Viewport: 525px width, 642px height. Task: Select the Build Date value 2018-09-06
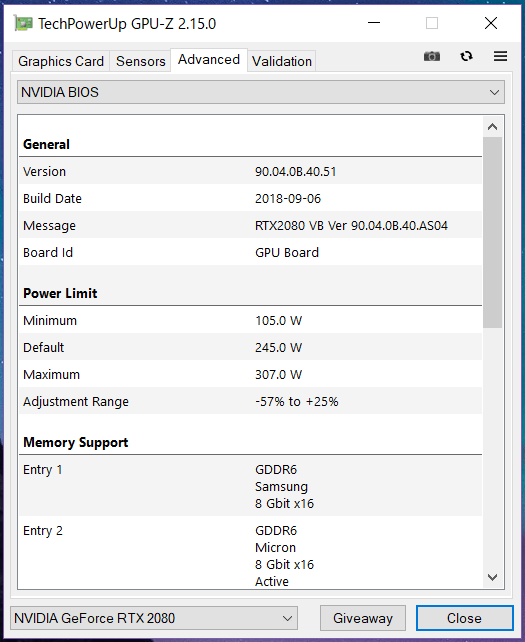click(288, 199)
